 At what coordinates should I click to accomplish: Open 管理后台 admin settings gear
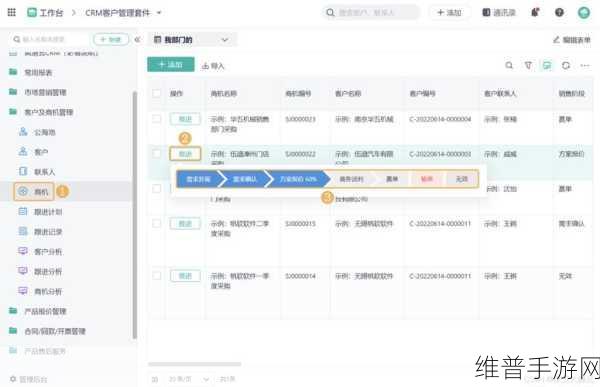point(29,379)
